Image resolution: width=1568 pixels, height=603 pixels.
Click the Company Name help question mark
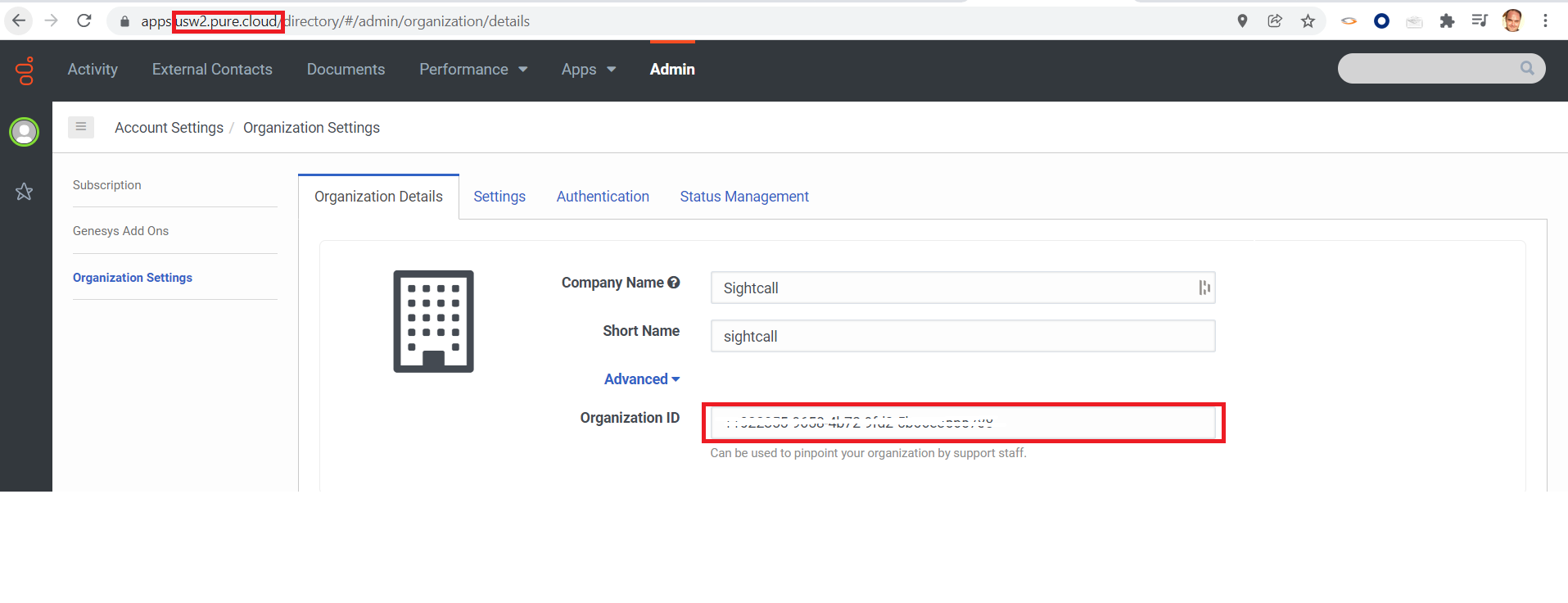coord(674,283)
